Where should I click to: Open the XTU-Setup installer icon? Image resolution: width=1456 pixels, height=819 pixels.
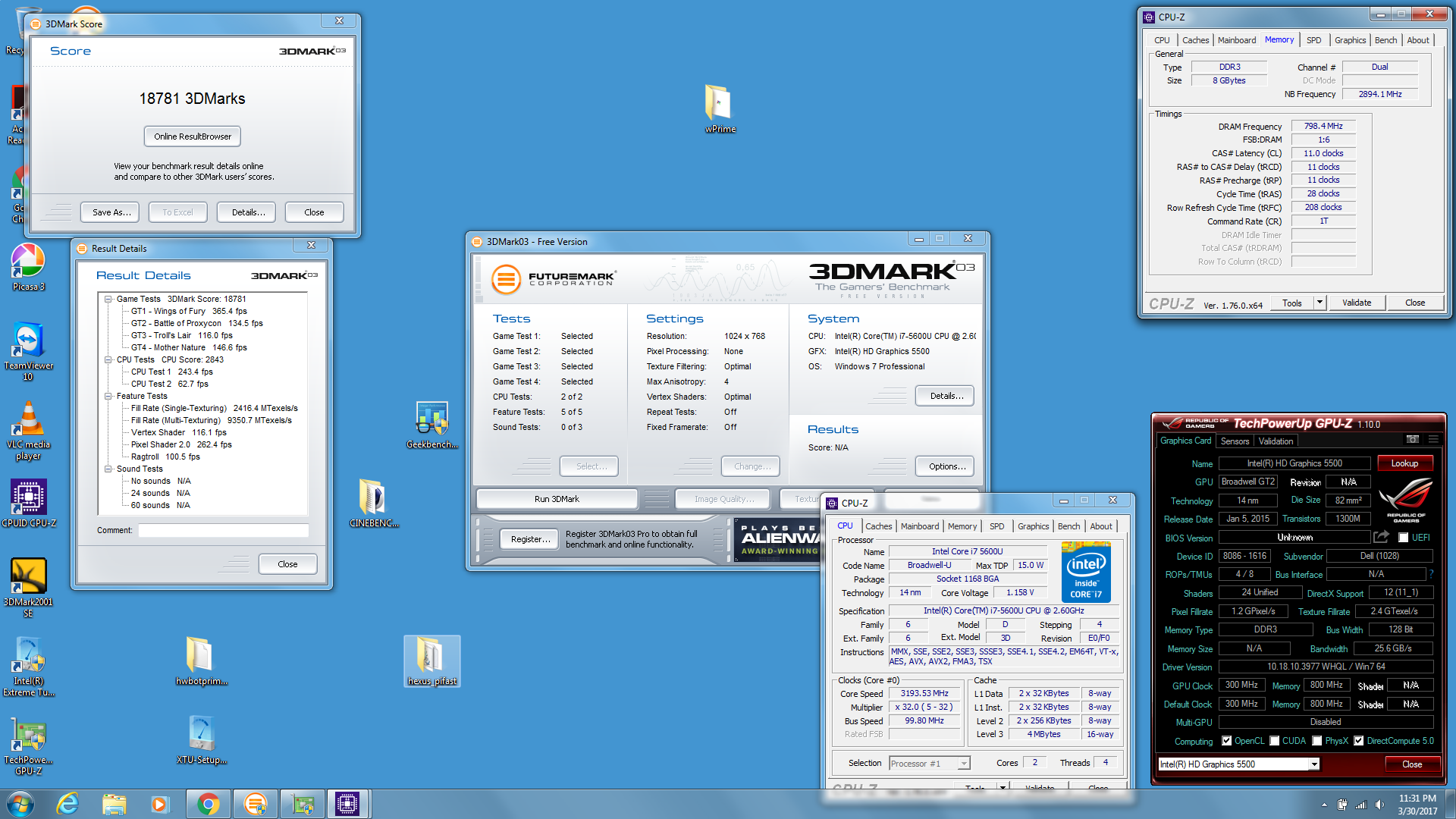coord(201,739)
